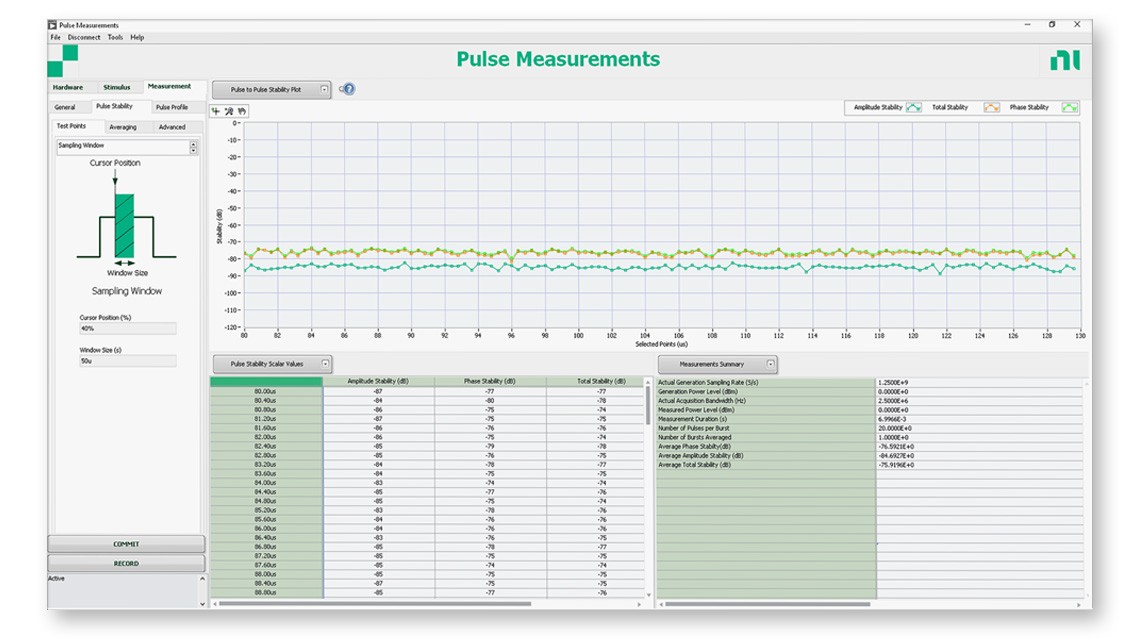
Task: Click the status box scroll down arrow
Action: tap(202, 603)
